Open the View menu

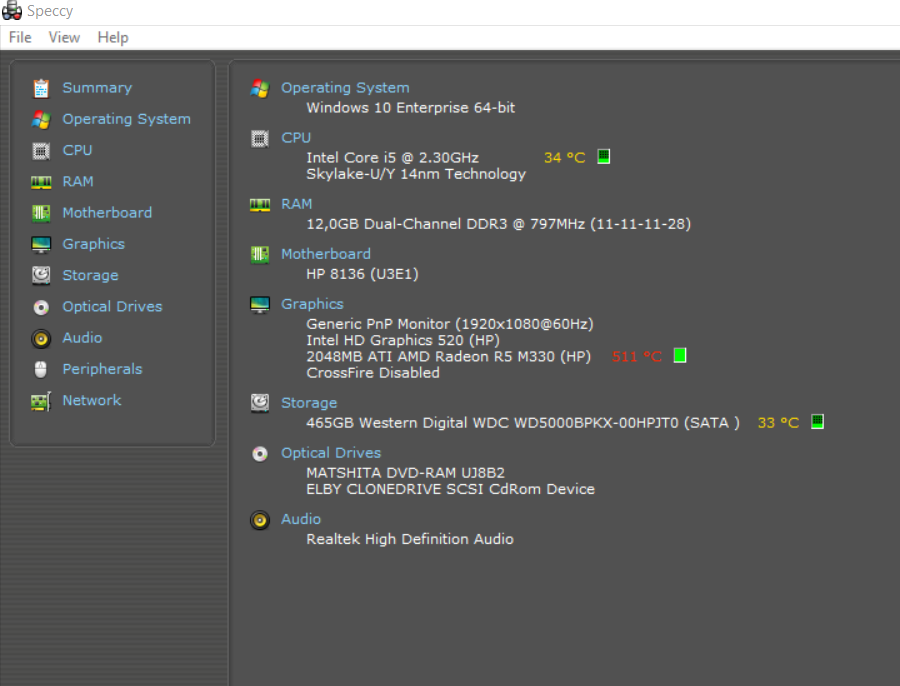point(64,37)
